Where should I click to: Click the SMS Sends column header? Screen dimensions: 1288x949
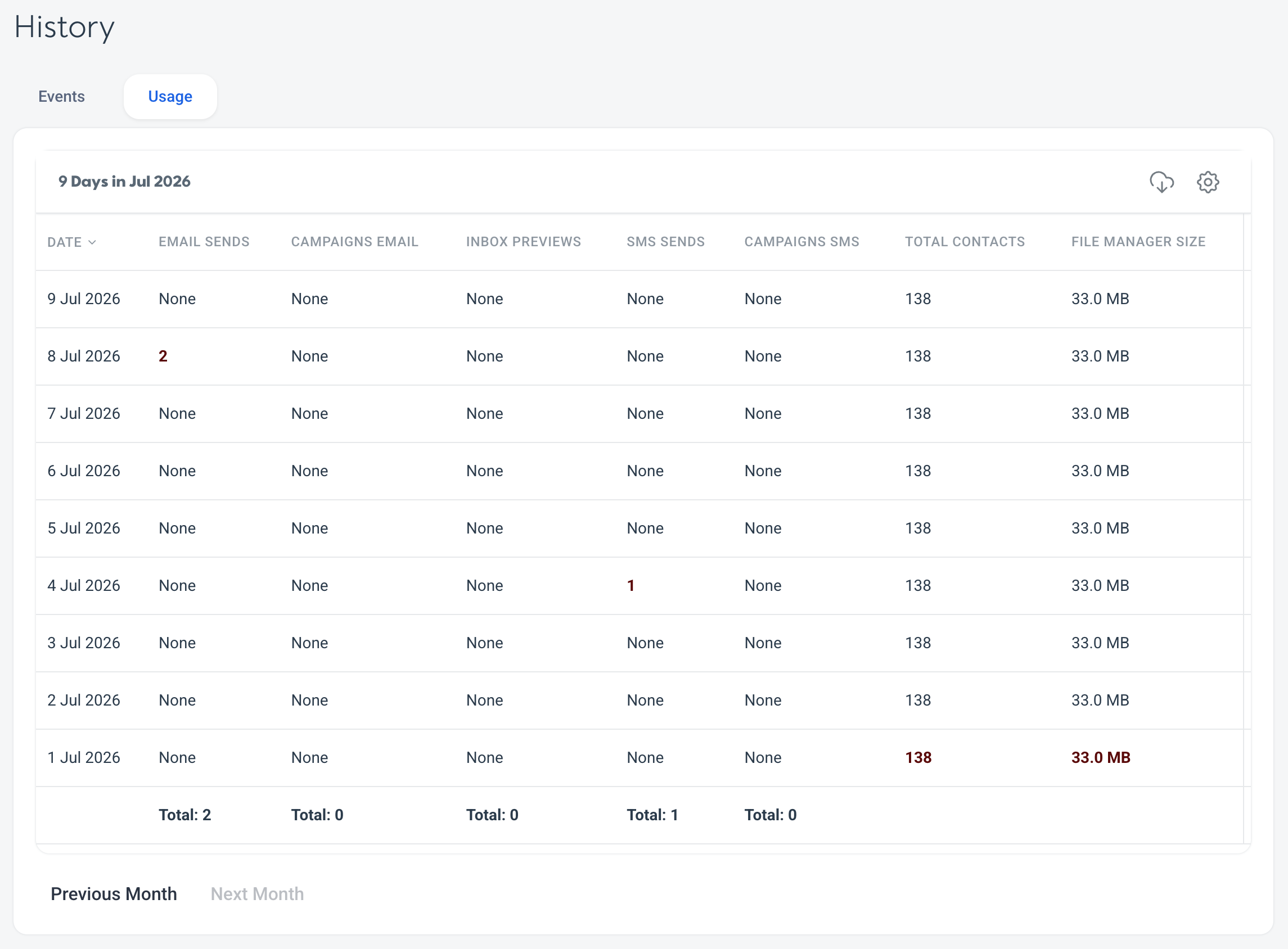pyautogui.click(x=665, y=242)
